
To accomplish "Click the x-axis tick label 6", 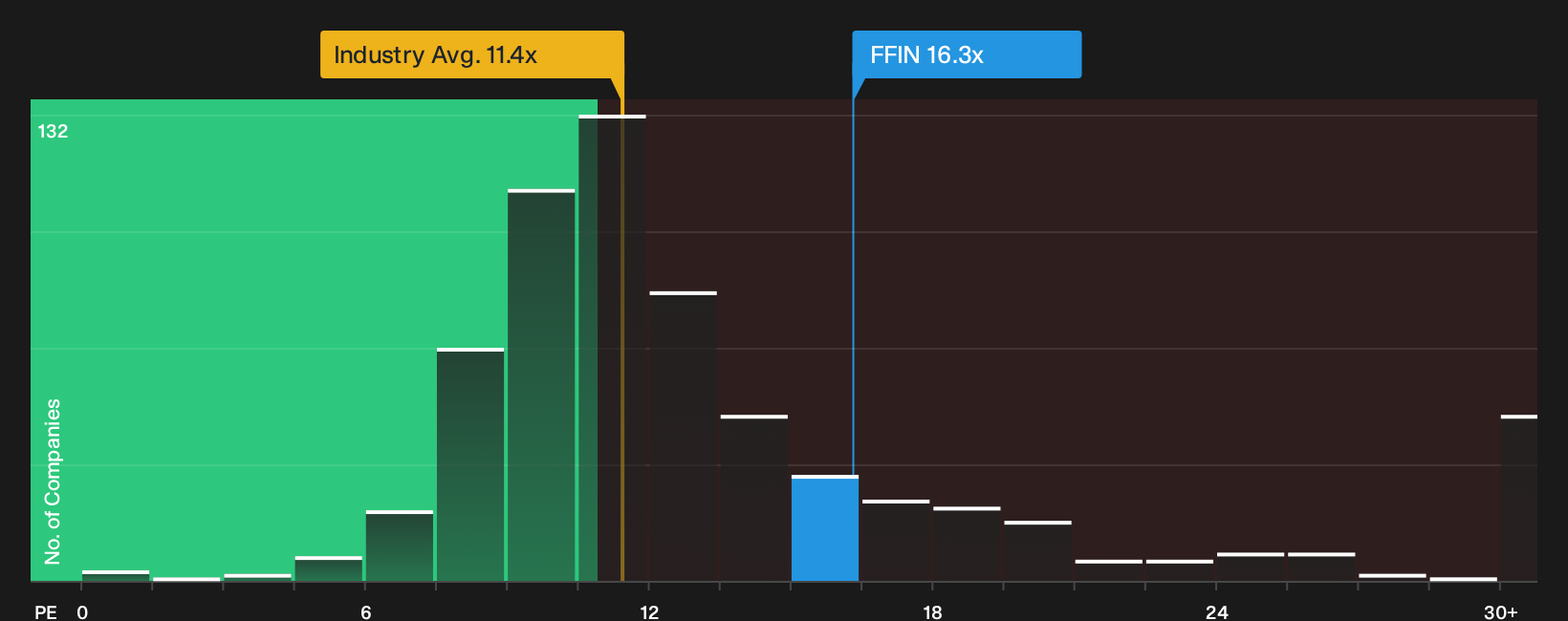I will click(365, 612).
